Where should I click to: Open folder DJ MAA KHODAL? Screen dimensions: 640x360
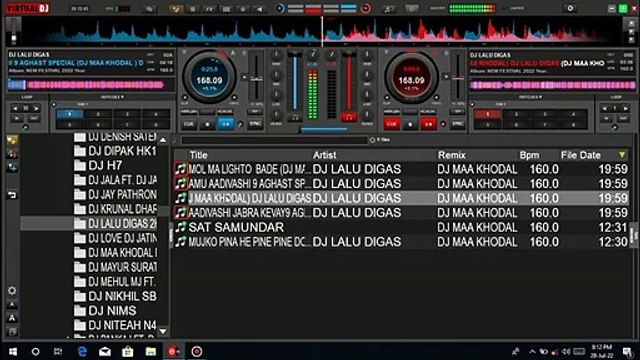(116, 253)
